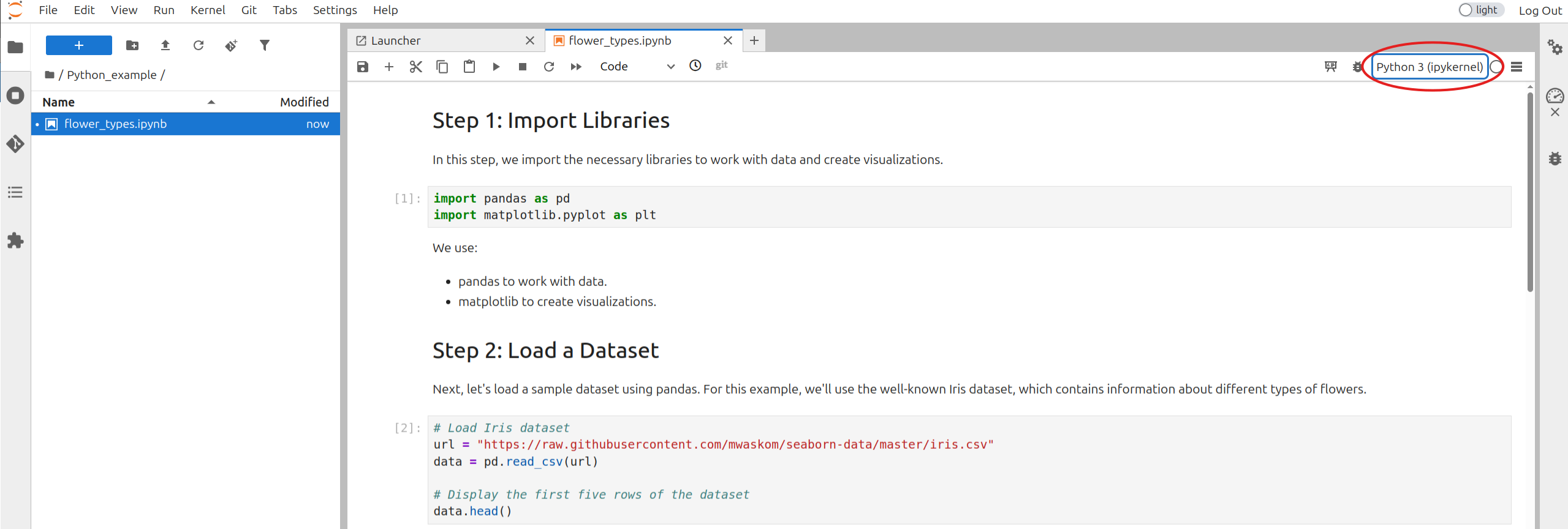Open the Kernel menu
Image resolution: width=1568 pixels, height=529 pixels.
[x=207, y=10]
